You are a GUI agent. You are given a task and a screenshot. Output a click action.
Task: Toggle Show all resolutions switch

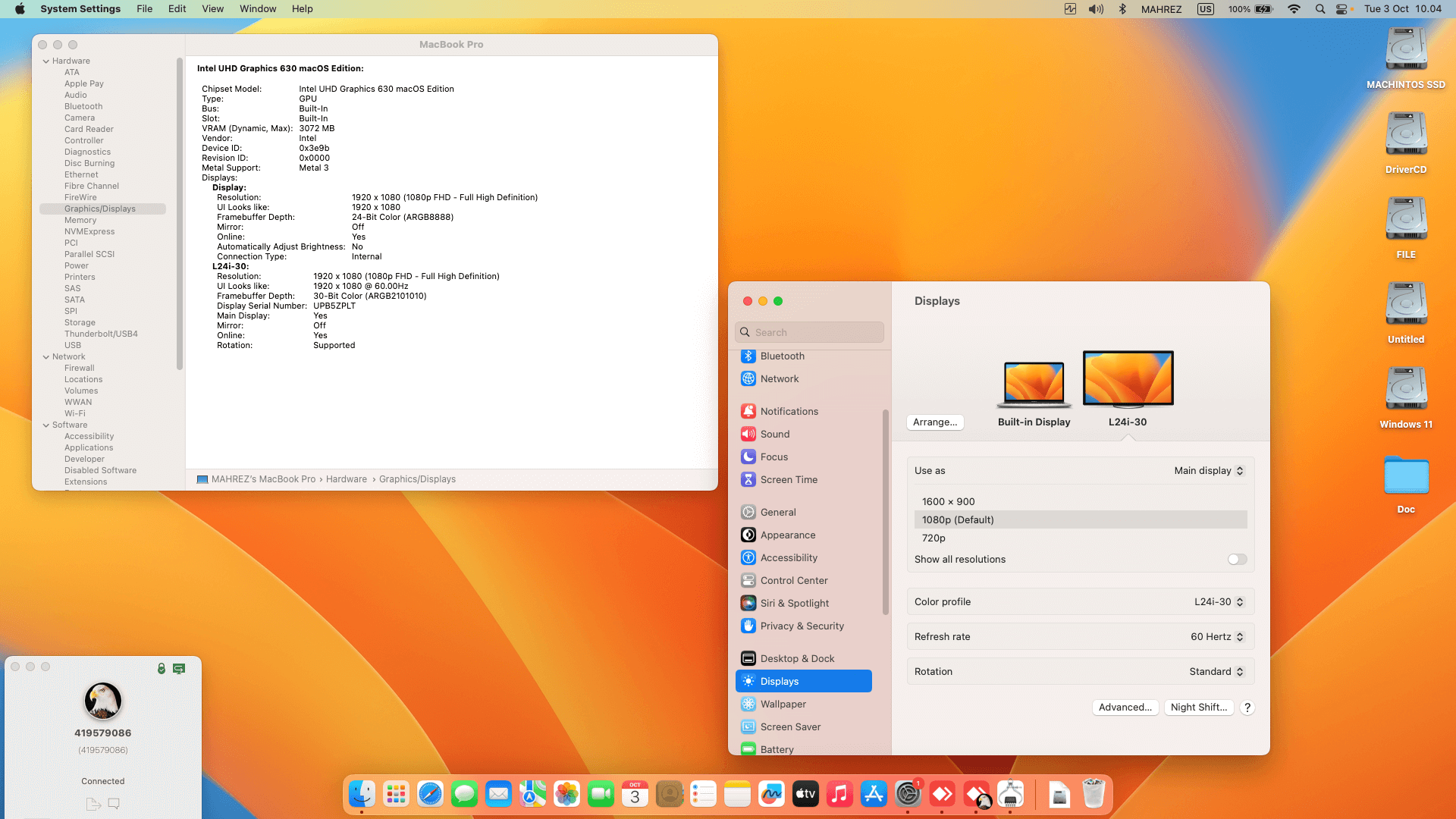1237,560
